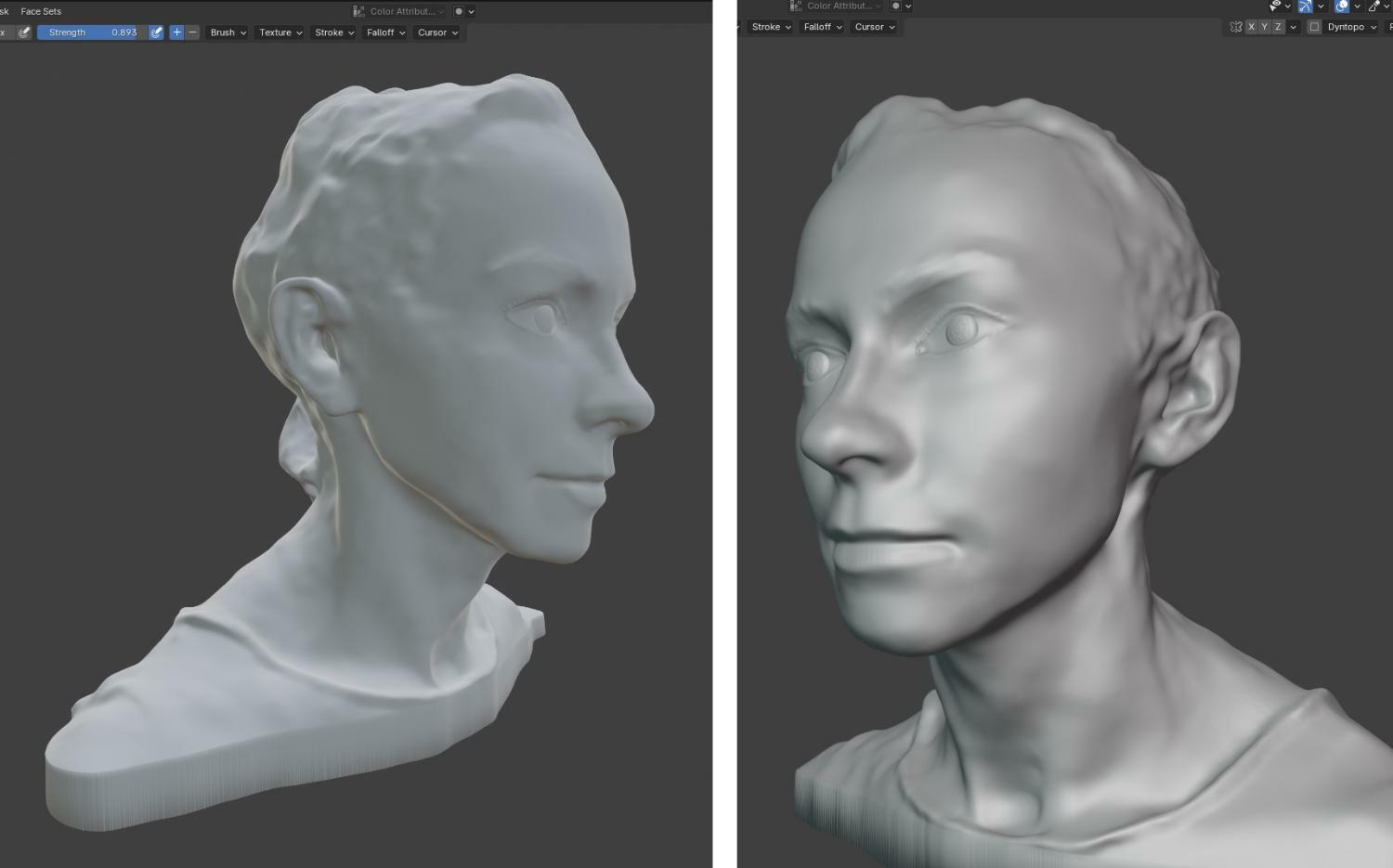Expand the Texture dropdown
Viewport: 1393px width, 868px height.
tap(280, 32)
